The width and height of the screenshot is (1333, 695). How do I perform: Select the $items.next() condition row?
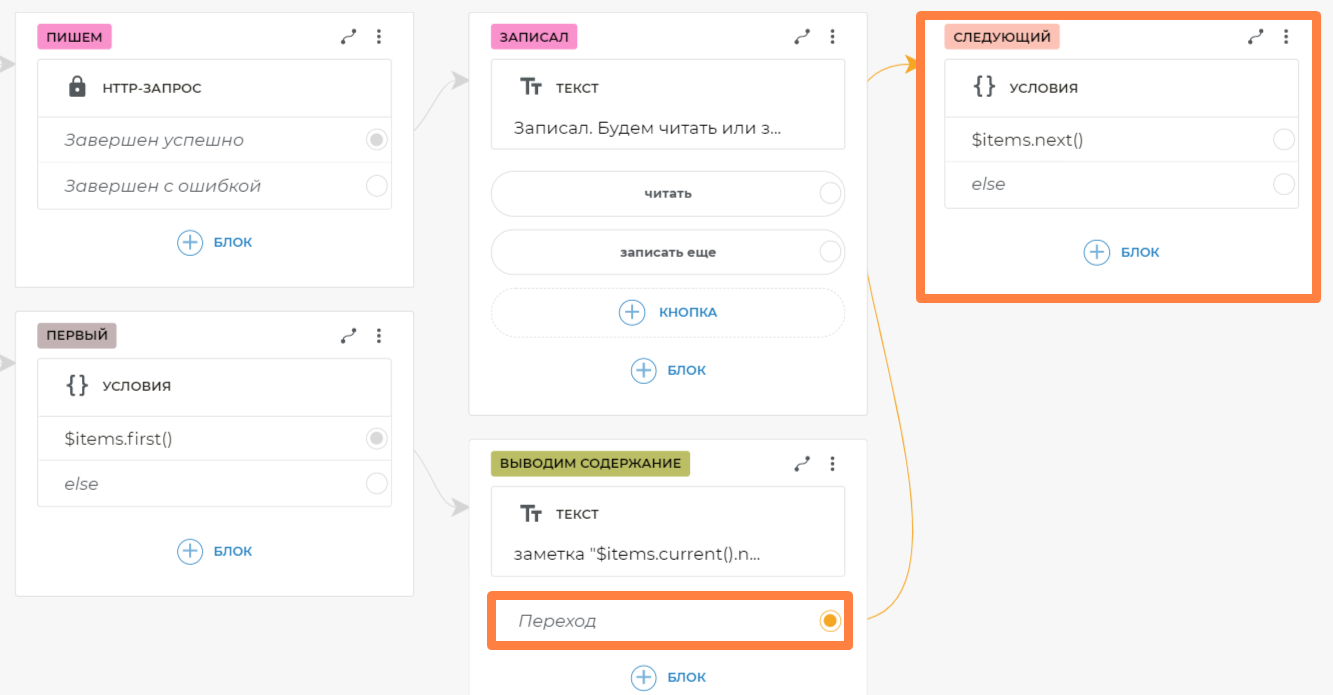(1100, 140)
